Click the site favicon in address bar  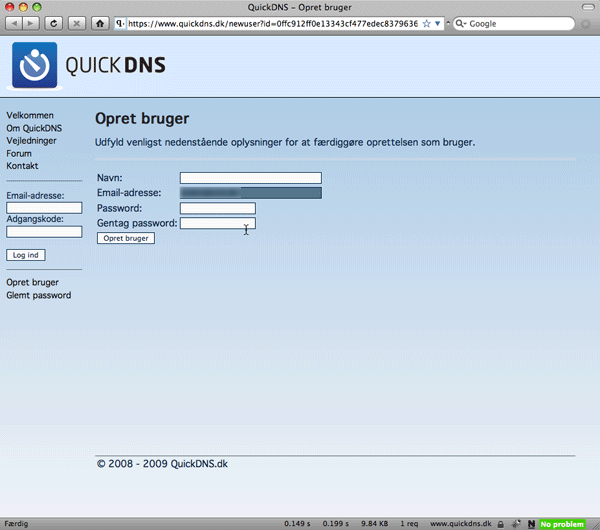pos(120,24)
